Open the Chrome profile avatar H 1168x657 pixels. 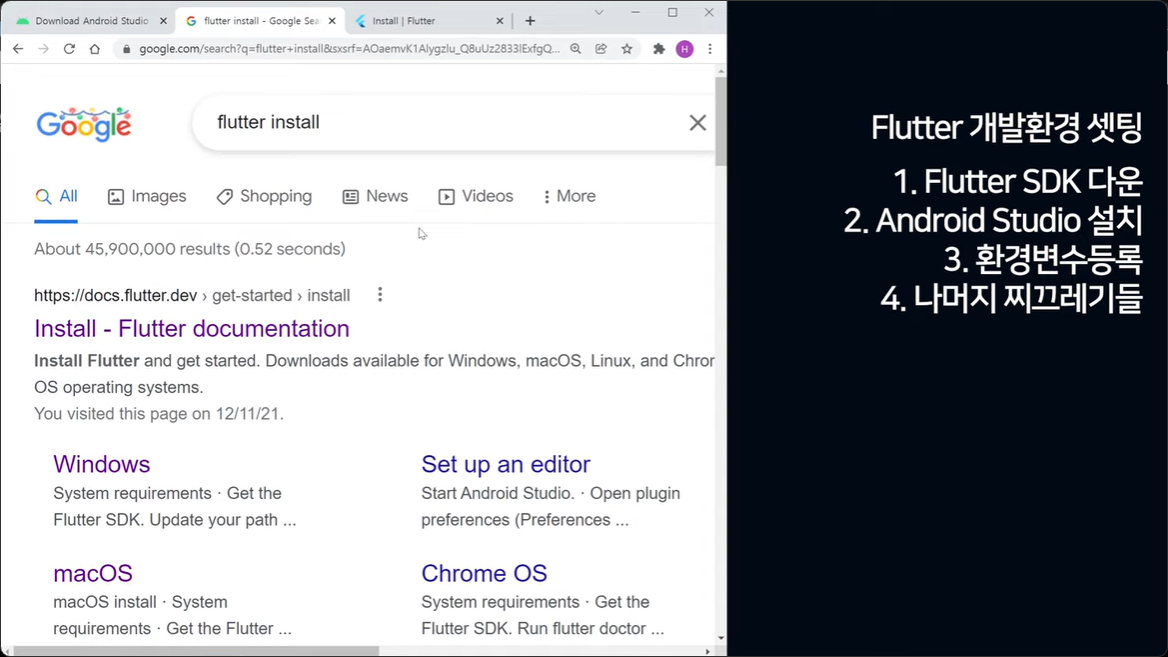pyautogui.click(x=685, y=49)
